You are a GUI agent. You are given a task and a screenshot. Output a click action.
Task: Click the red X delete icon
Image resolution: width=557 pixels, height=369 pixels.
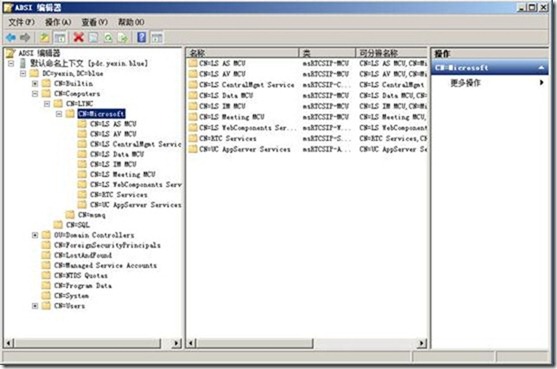pyautogui.click(x=79, y=37)
